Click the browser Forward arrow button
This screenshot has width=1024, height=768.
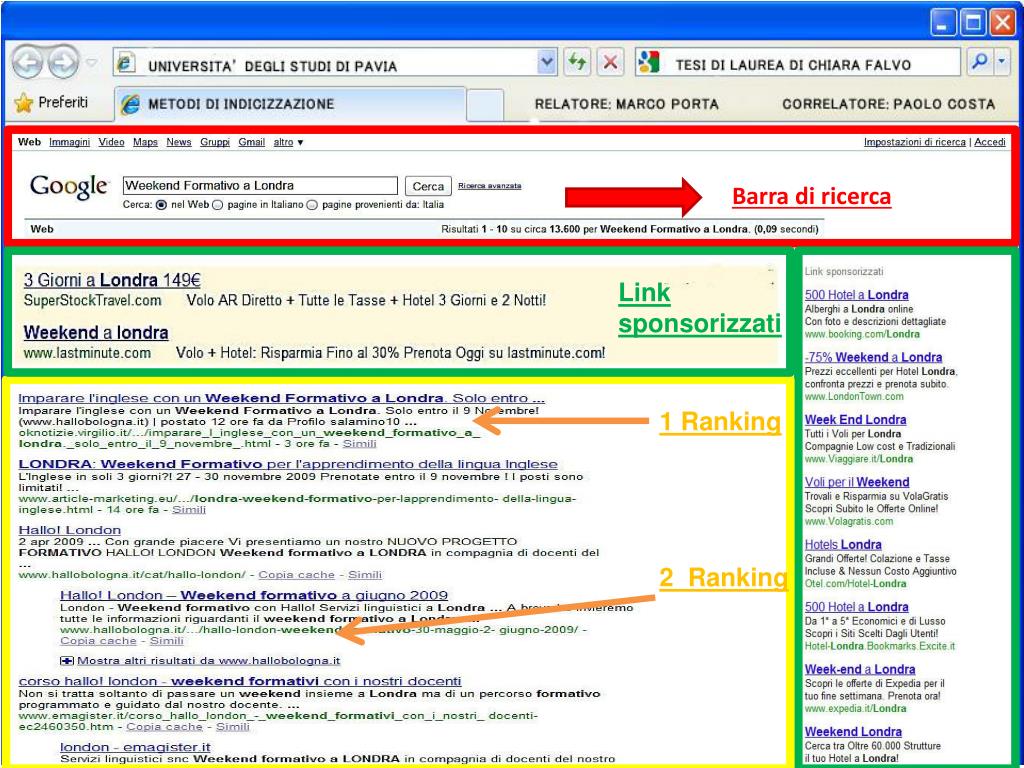[63, 63]
